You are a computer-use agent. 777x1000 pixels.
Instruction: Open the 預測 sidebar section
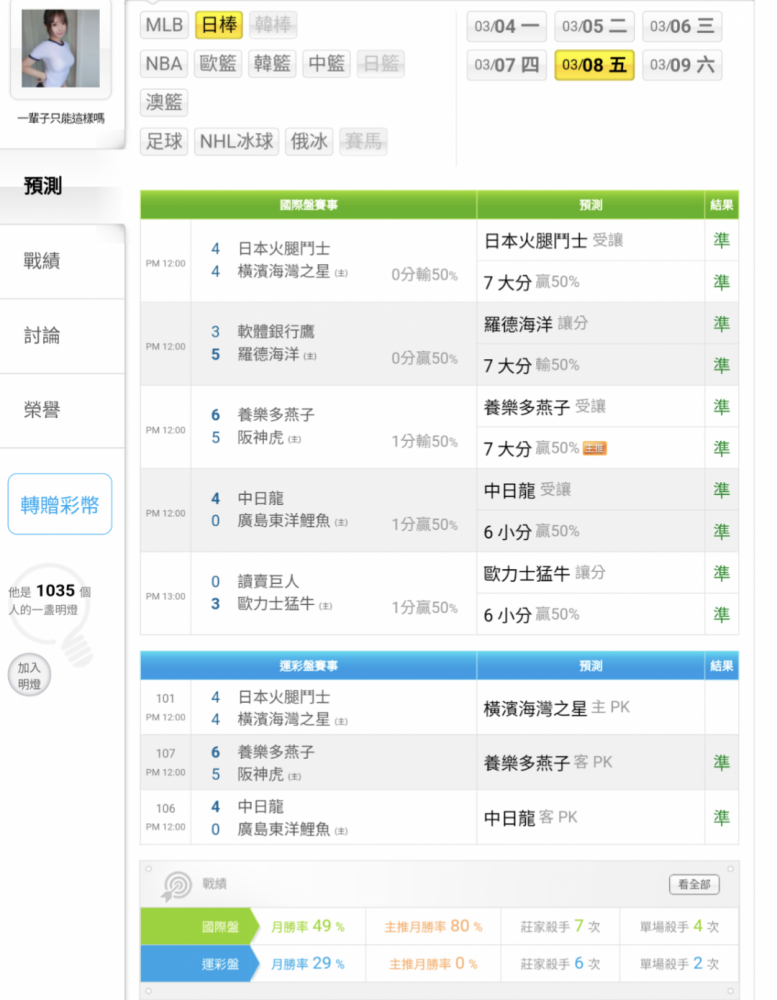click(62, 186)
